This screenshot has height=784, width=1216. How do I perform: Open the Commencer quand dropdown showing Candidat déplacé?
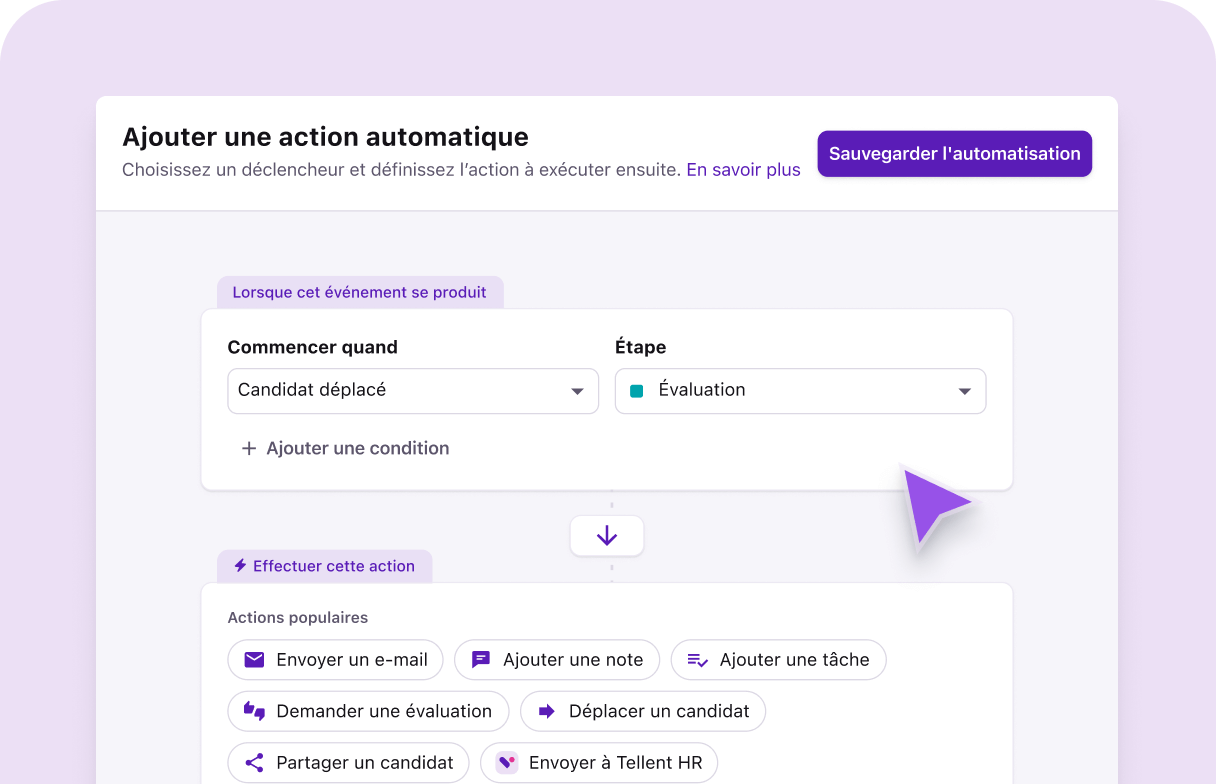pyautogui.click(x=412, y=390)
